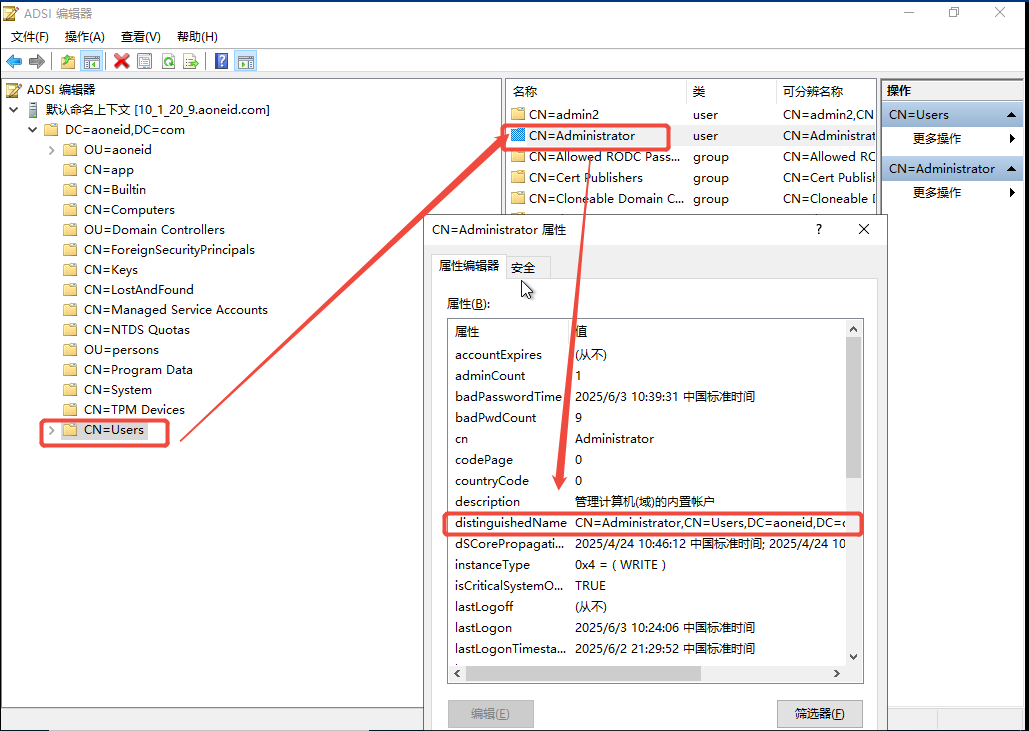Select the CN=LostAndFound tree item

(x=138, y=289)
